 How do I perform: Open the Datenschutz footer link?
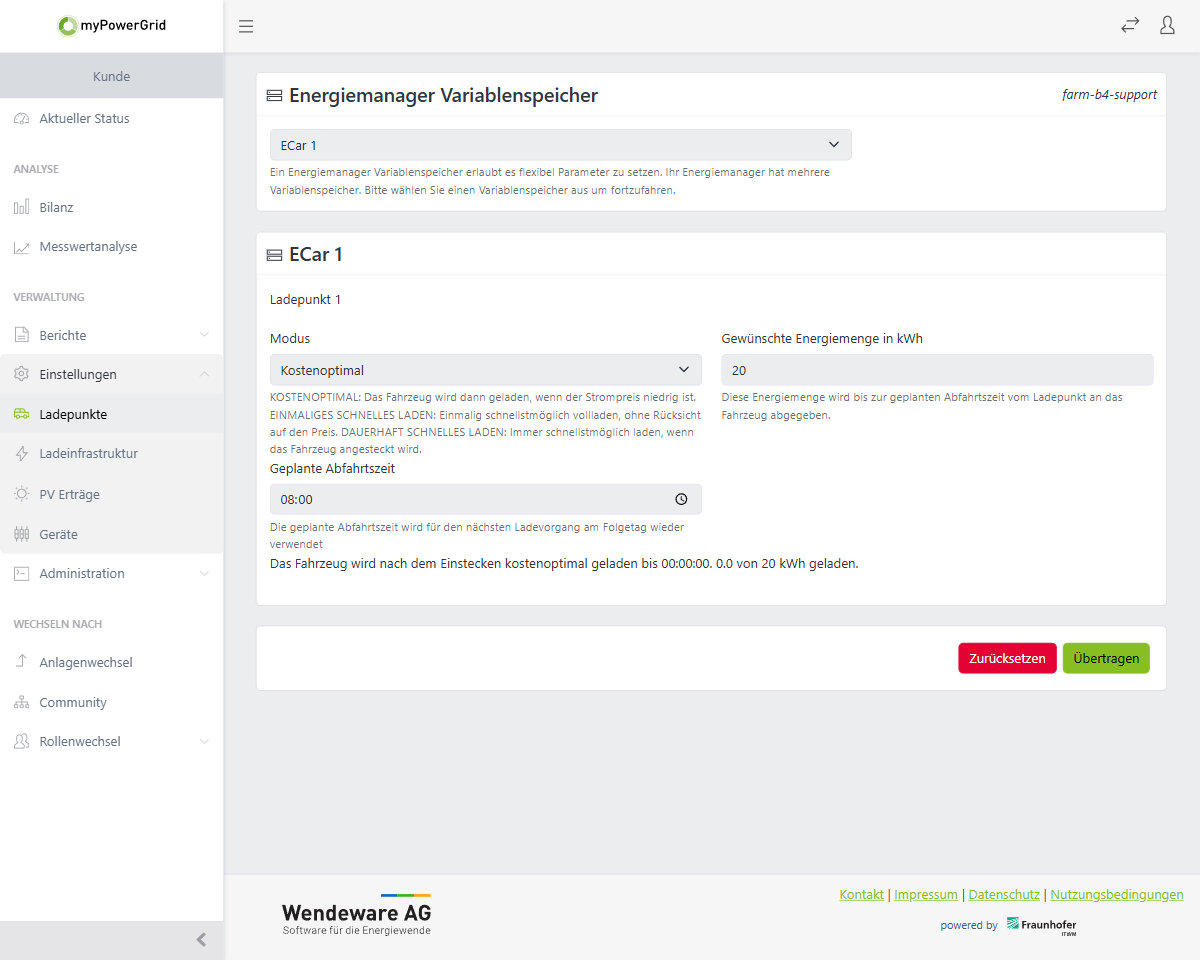pos(1004,895)
